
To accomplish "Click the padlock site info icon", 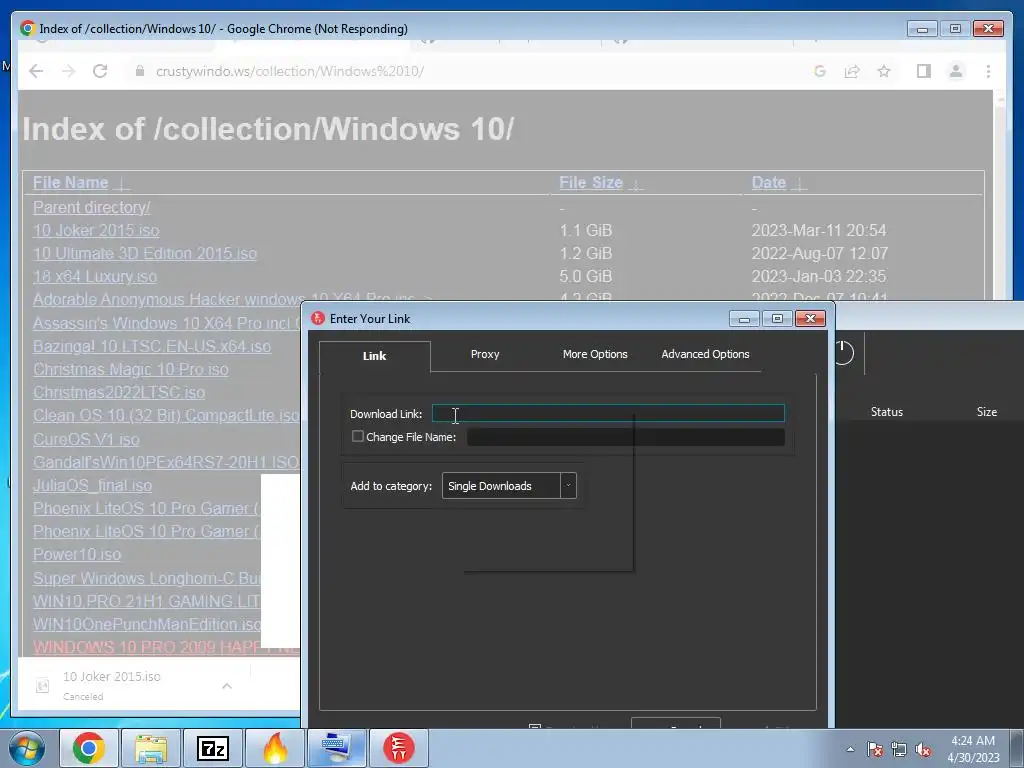I will tap(139, 71).
